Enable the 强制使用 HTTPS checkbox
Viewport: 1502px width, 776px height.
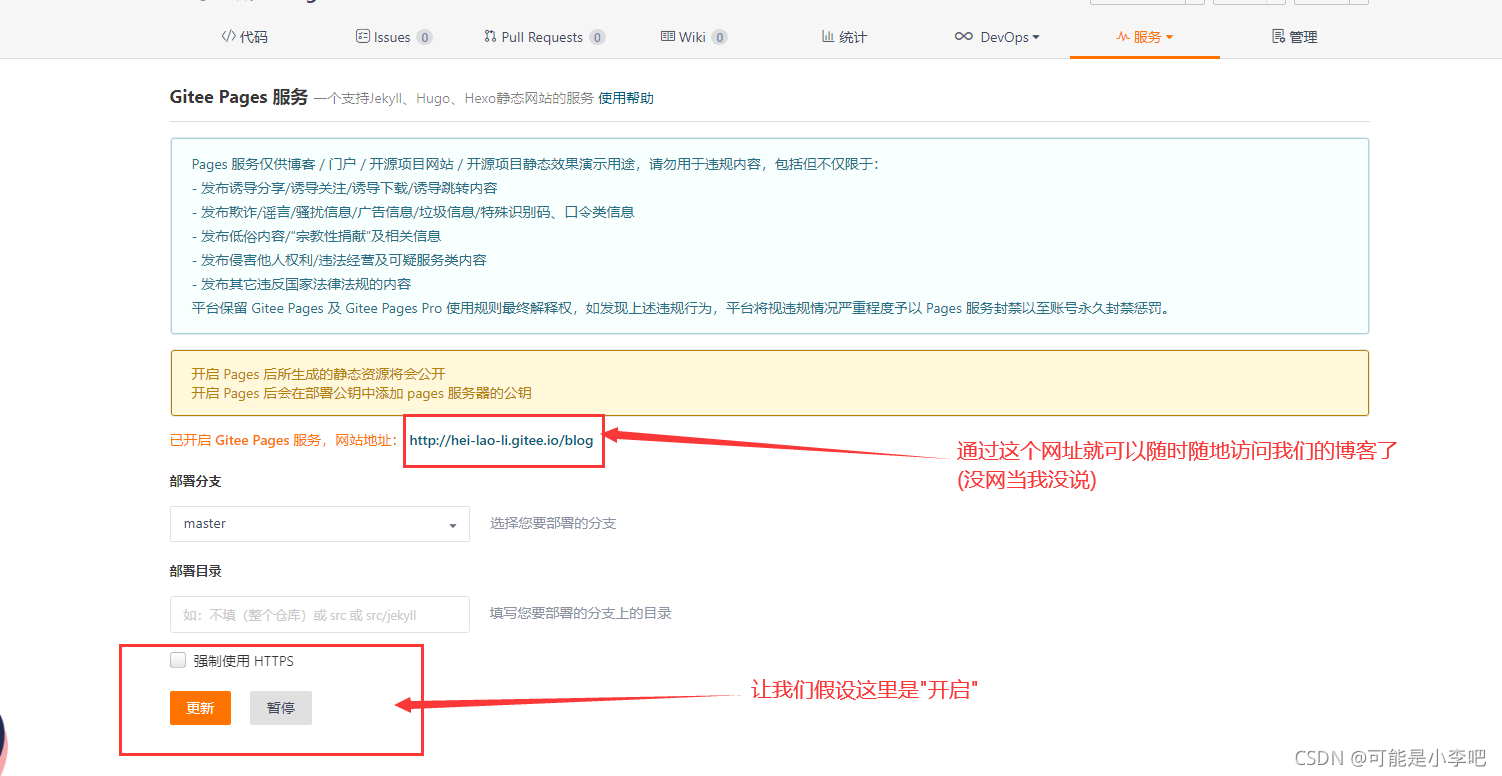tap(178, 660)
